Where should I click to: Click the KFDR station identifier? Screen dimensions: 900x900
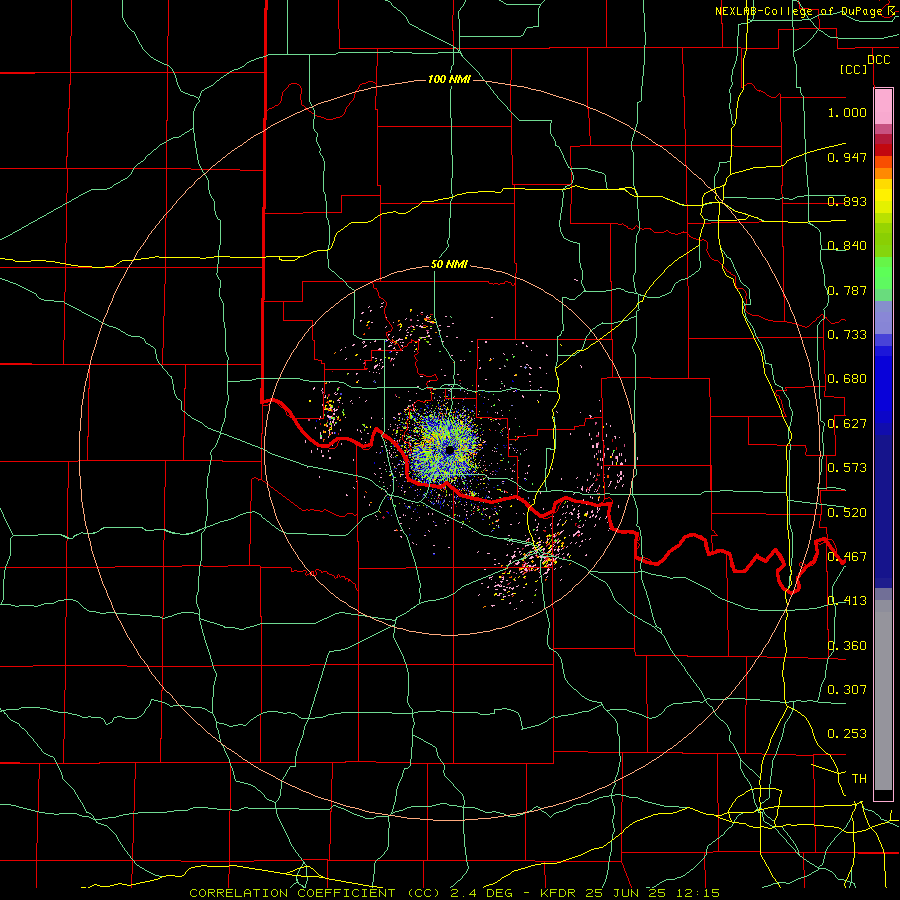560,893
